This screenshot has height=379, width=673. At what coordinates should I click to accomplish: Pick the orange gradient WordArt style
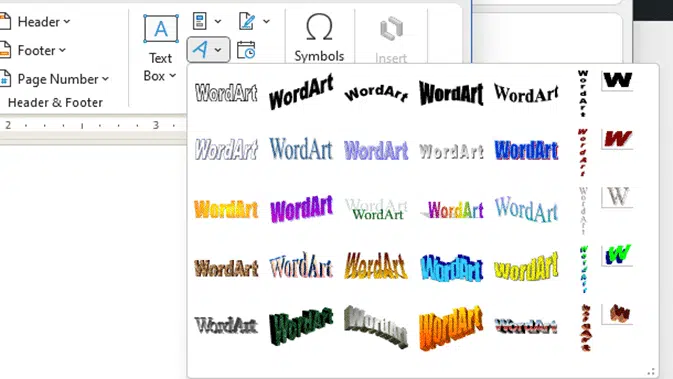click(x=226, y=209)
